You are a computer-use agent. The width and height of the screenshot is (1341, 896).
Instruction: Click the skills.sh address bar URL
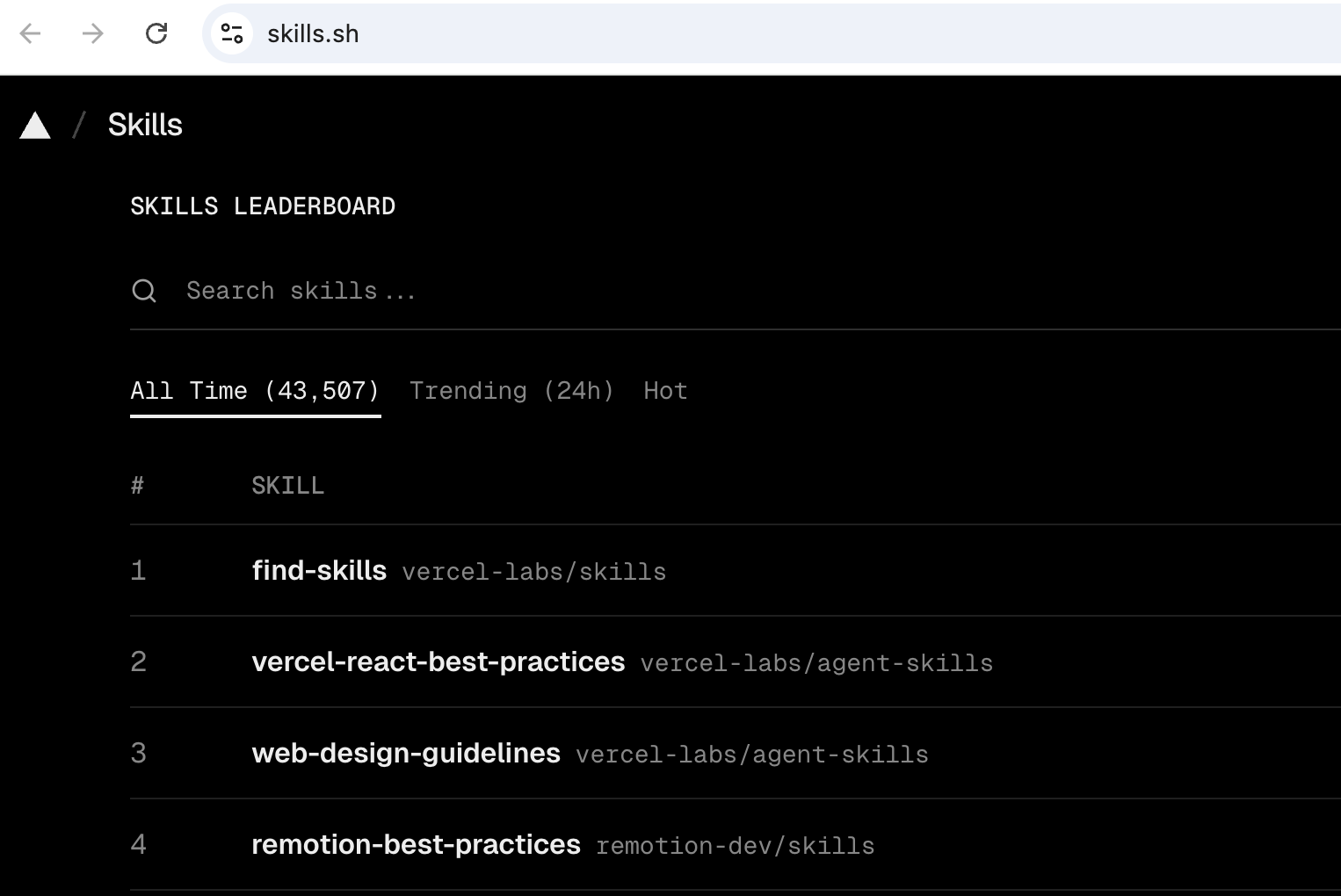click(313, 34)
